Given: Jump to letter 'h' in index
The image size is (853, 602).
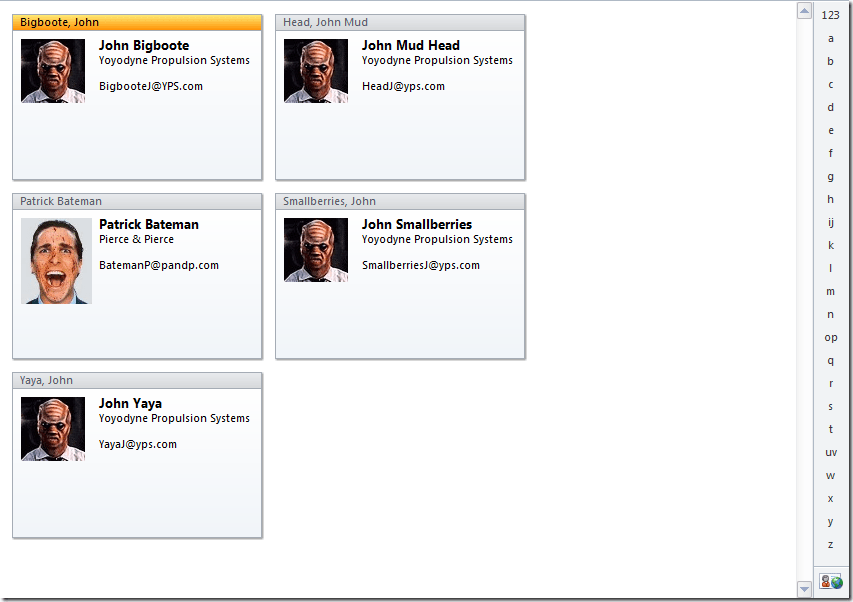Looking at the screenshot, I should 831,199.
